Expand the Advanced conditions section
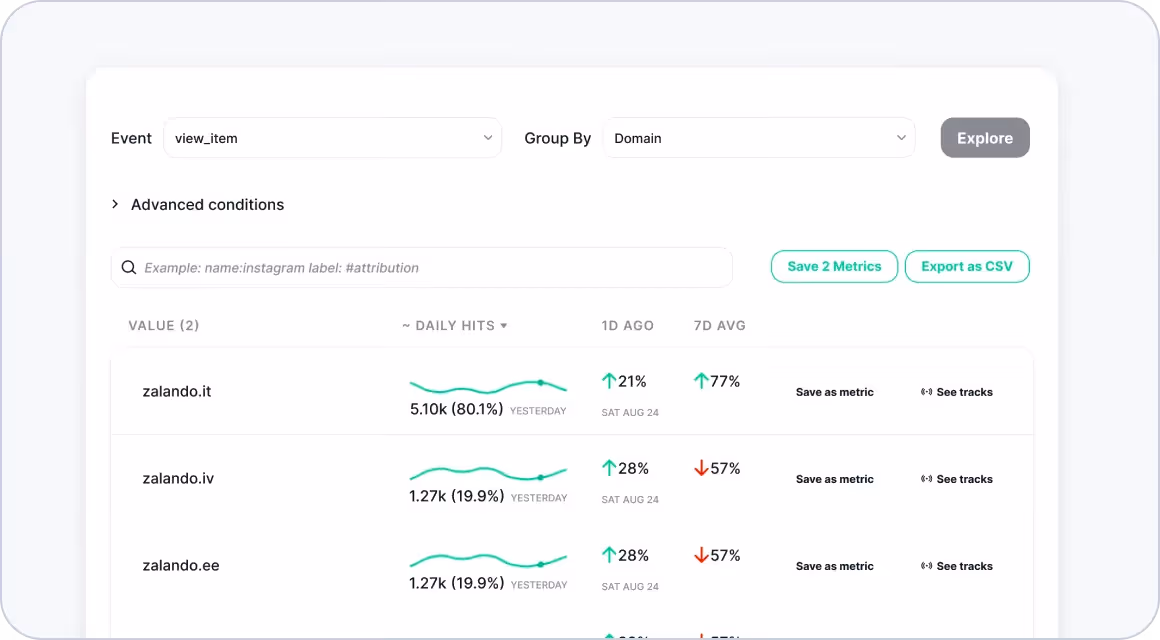Viewport: 1160px width, 640px height. click(198, 204)
